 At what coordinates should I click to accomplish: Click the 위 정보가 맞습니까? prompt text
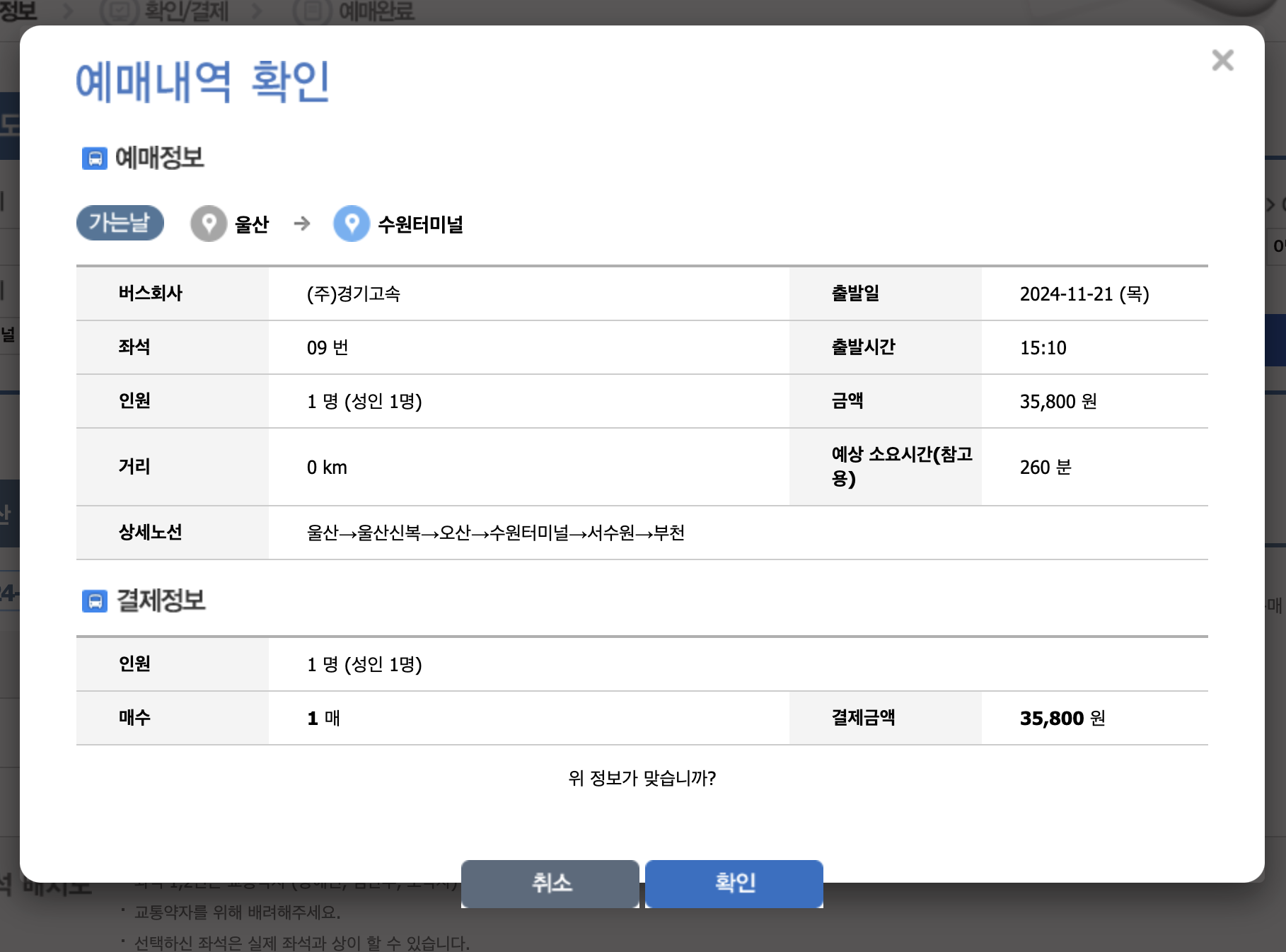[642, 779]
